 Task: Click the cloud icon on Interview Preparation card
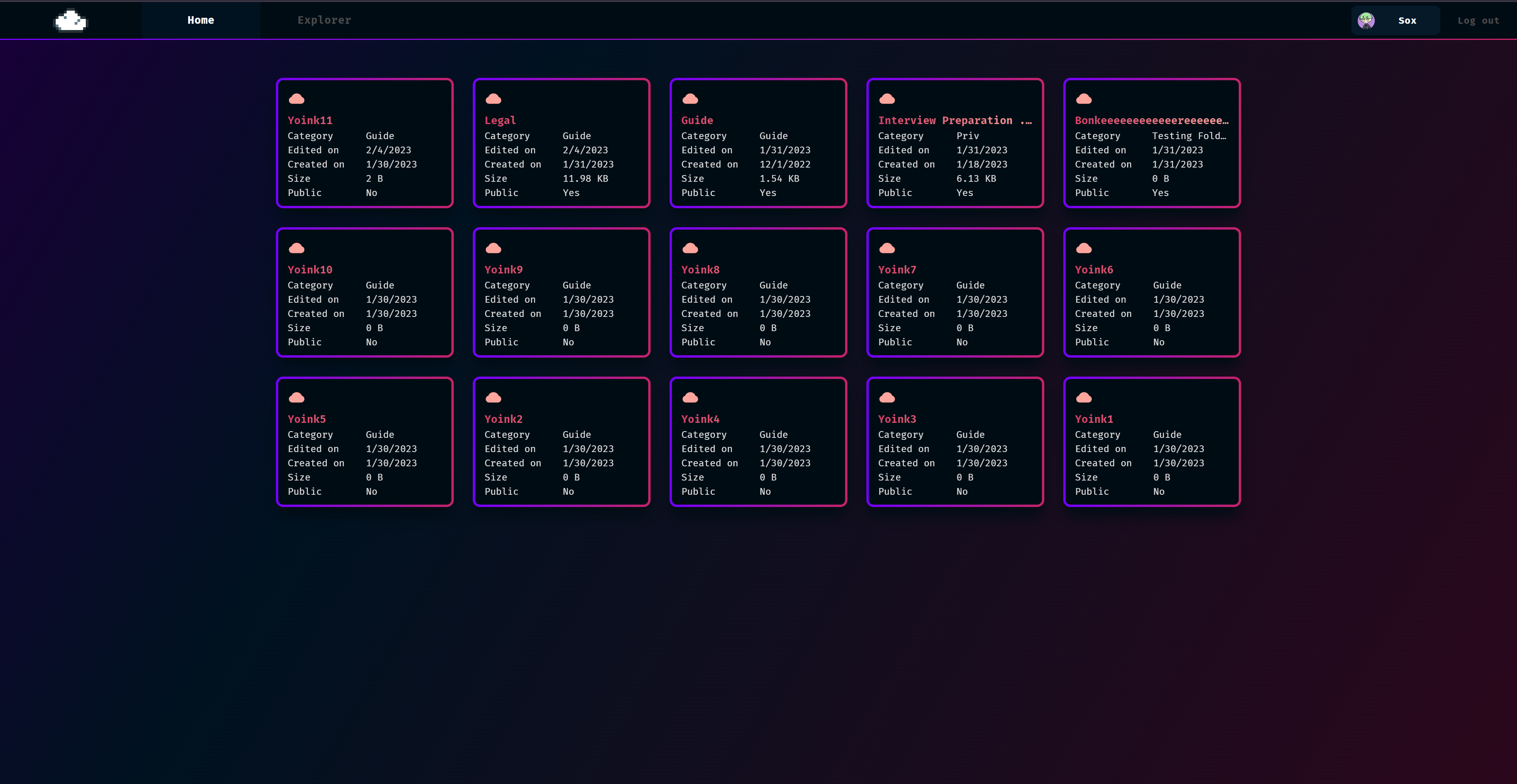(x=886, y=99)
